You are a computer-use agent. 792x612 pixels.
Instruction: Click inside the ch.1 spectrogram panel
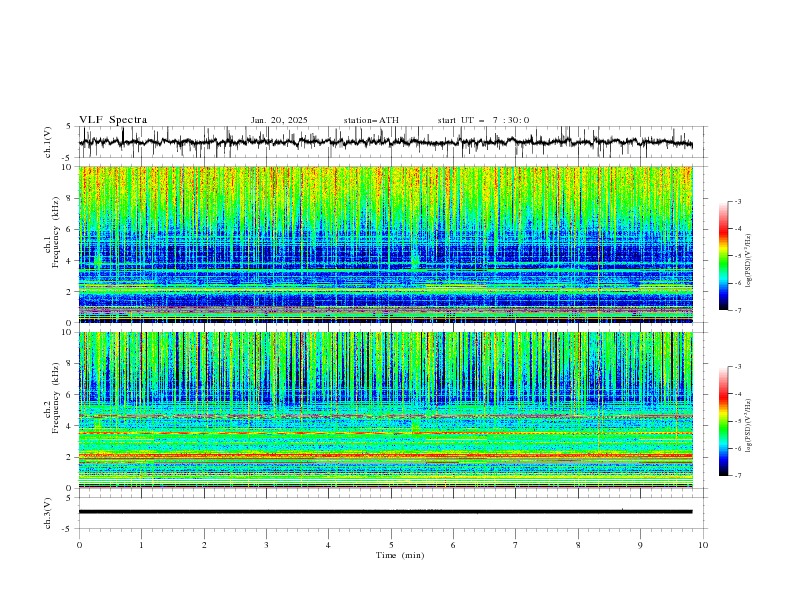(x=385, y=244)
